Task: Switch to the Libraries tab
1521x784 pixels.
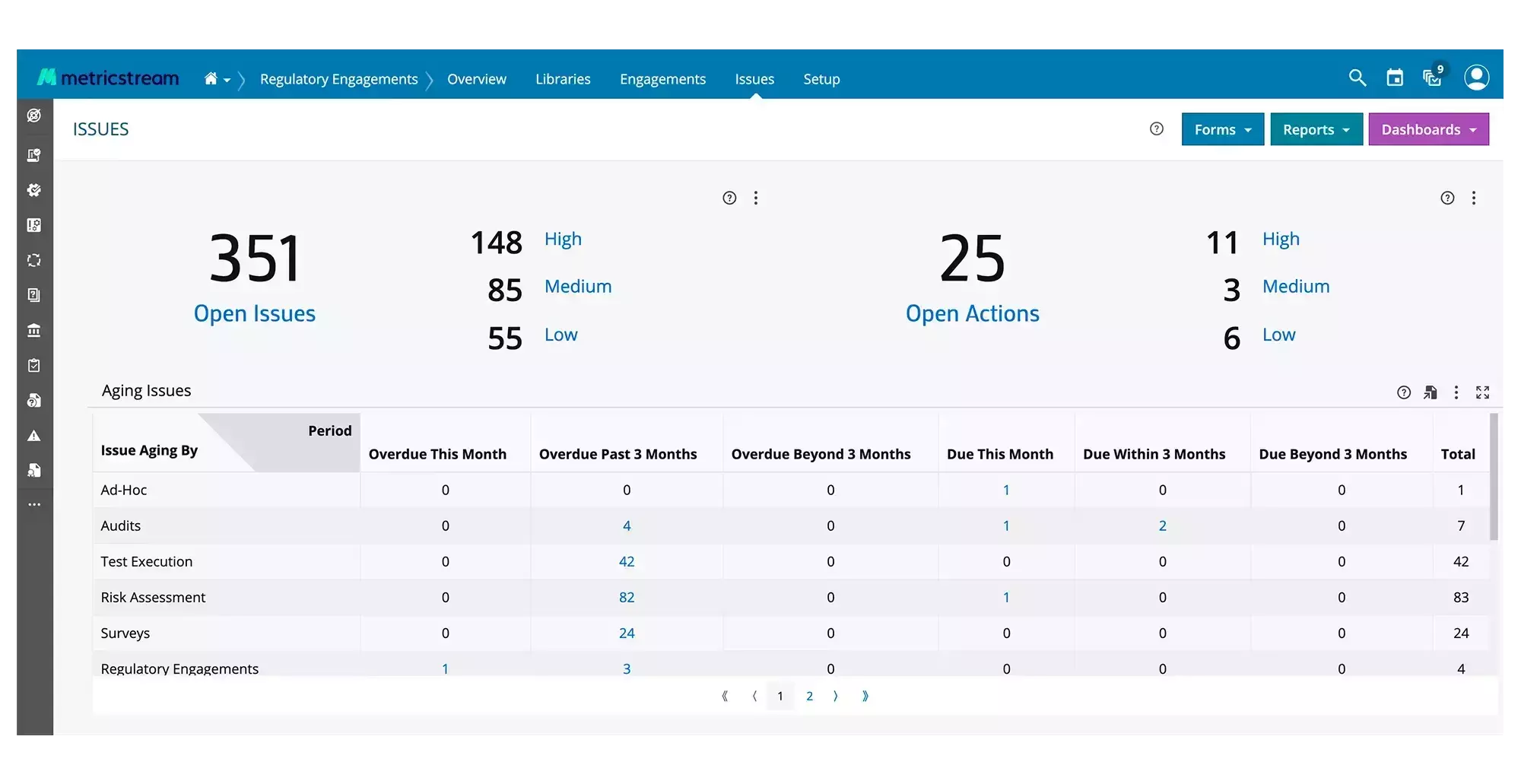Action: (563, 79)
